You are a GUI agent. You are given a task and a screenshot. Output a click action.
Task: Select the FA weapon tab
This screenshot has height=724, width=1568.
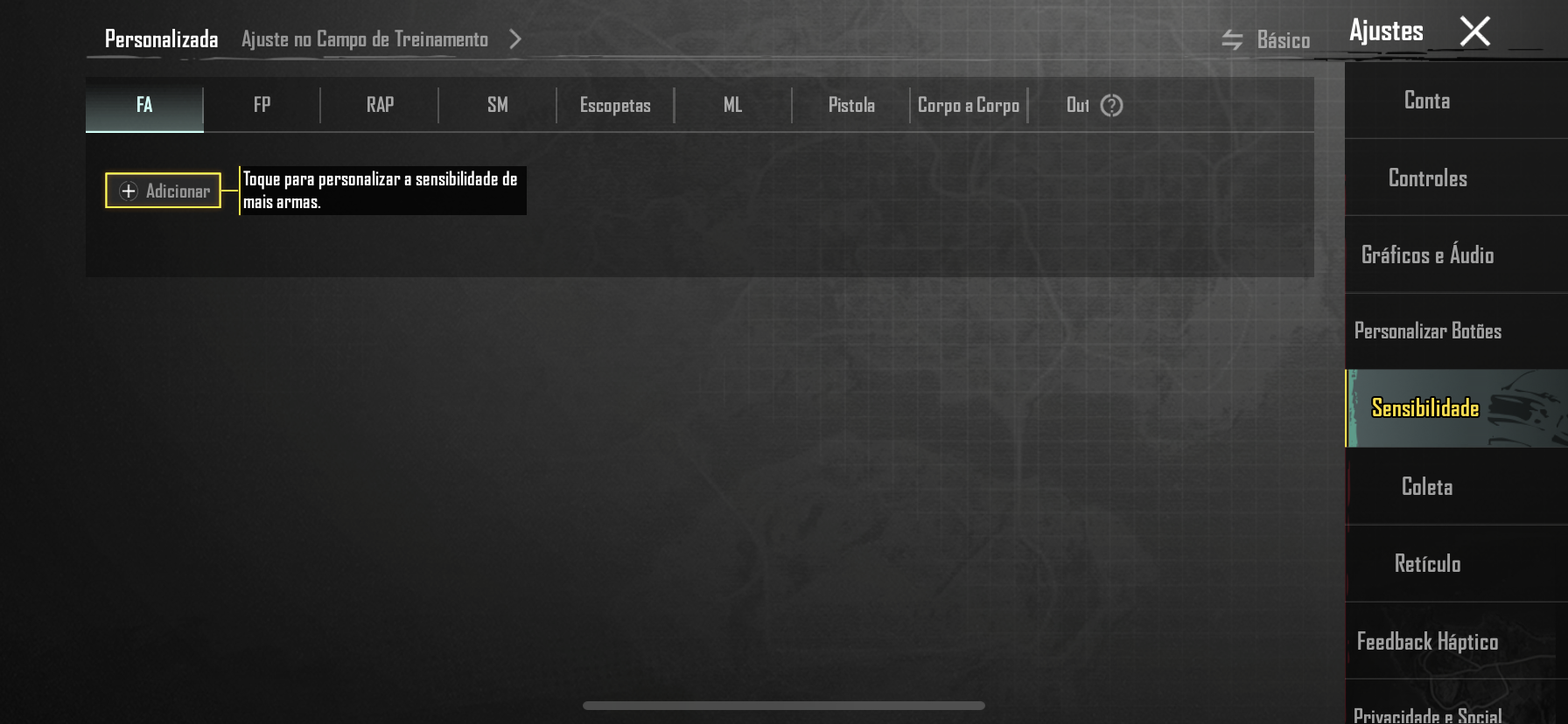tap(144, 105)
